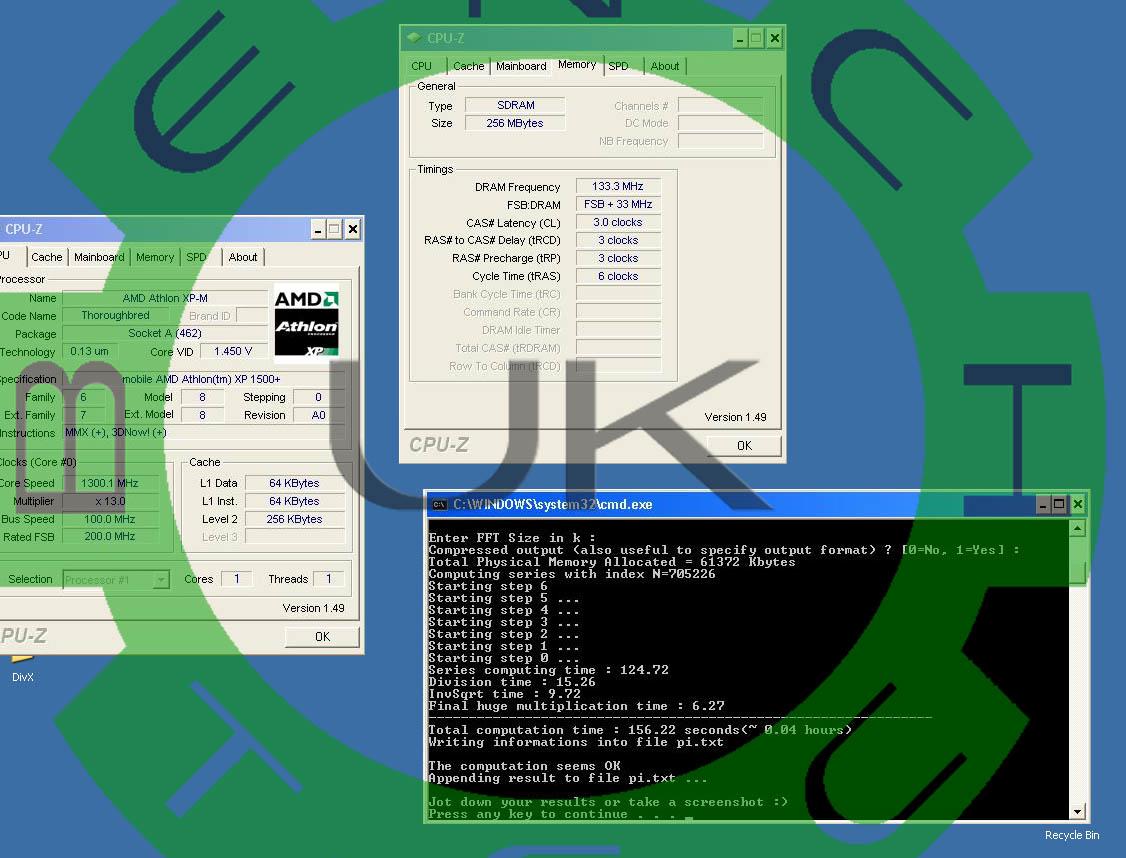
Task: Click Level 2 cache value 256 KBytes
Action: click(x=294, y=519)
